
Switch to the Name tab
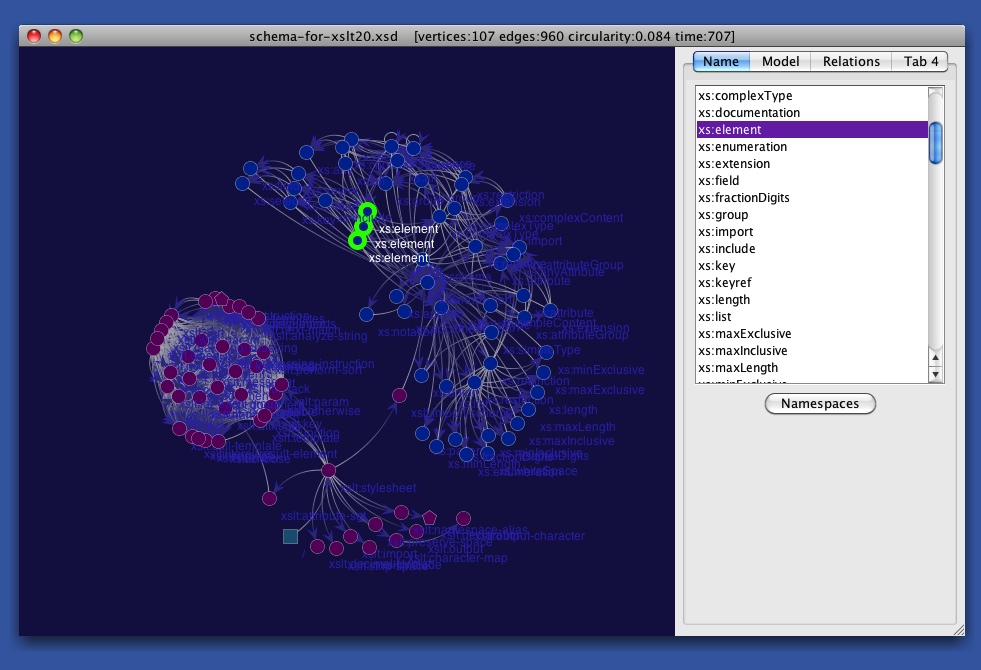click(720, 61)
